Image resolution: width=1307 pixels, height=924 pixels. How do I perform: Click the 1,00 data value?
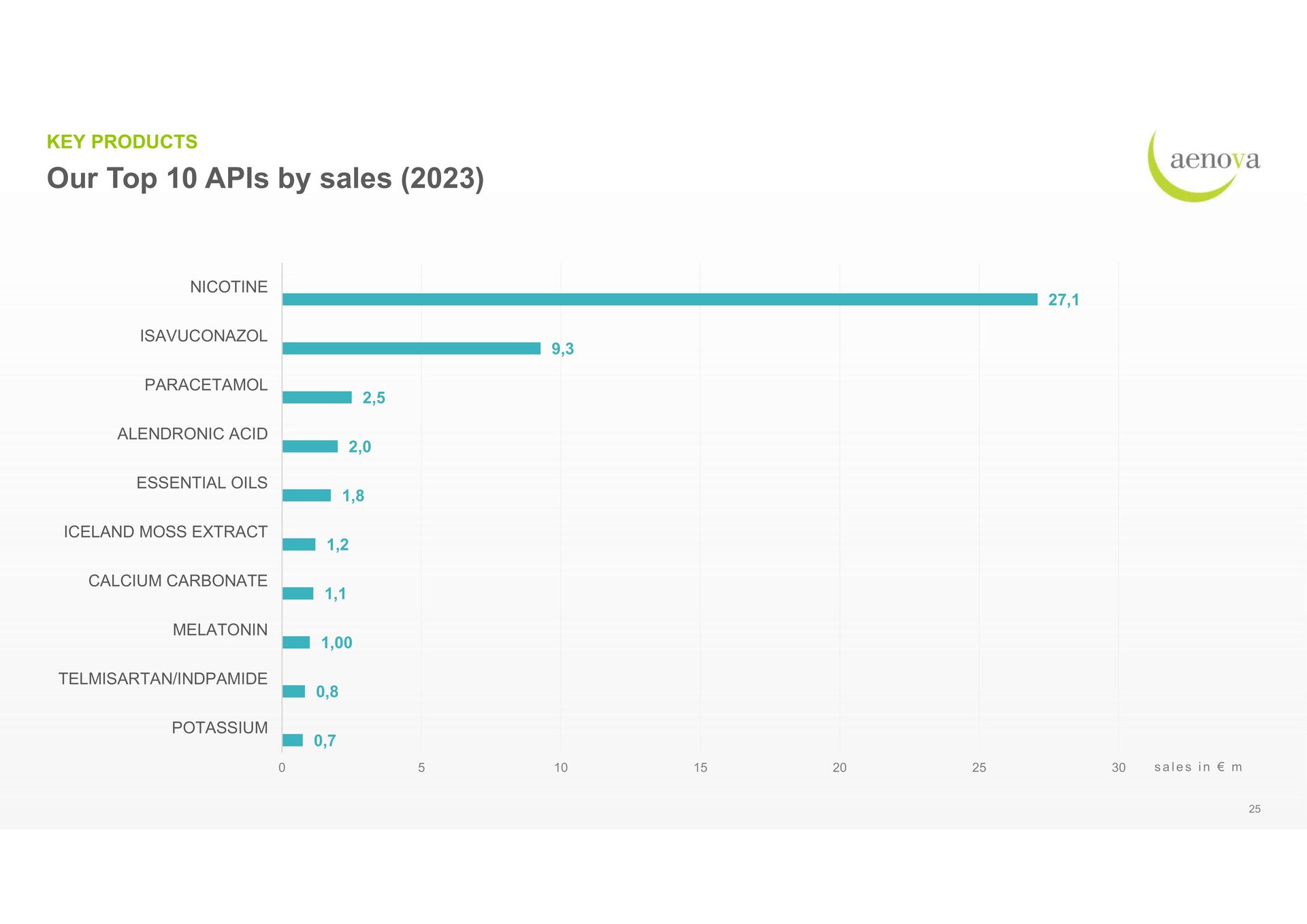coord(336,643)
